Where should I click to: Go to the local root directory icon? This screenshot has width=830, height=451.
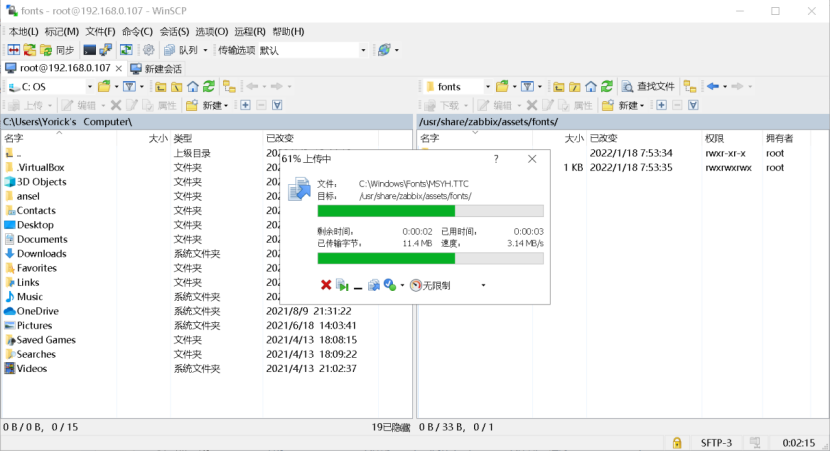point(177,86)
